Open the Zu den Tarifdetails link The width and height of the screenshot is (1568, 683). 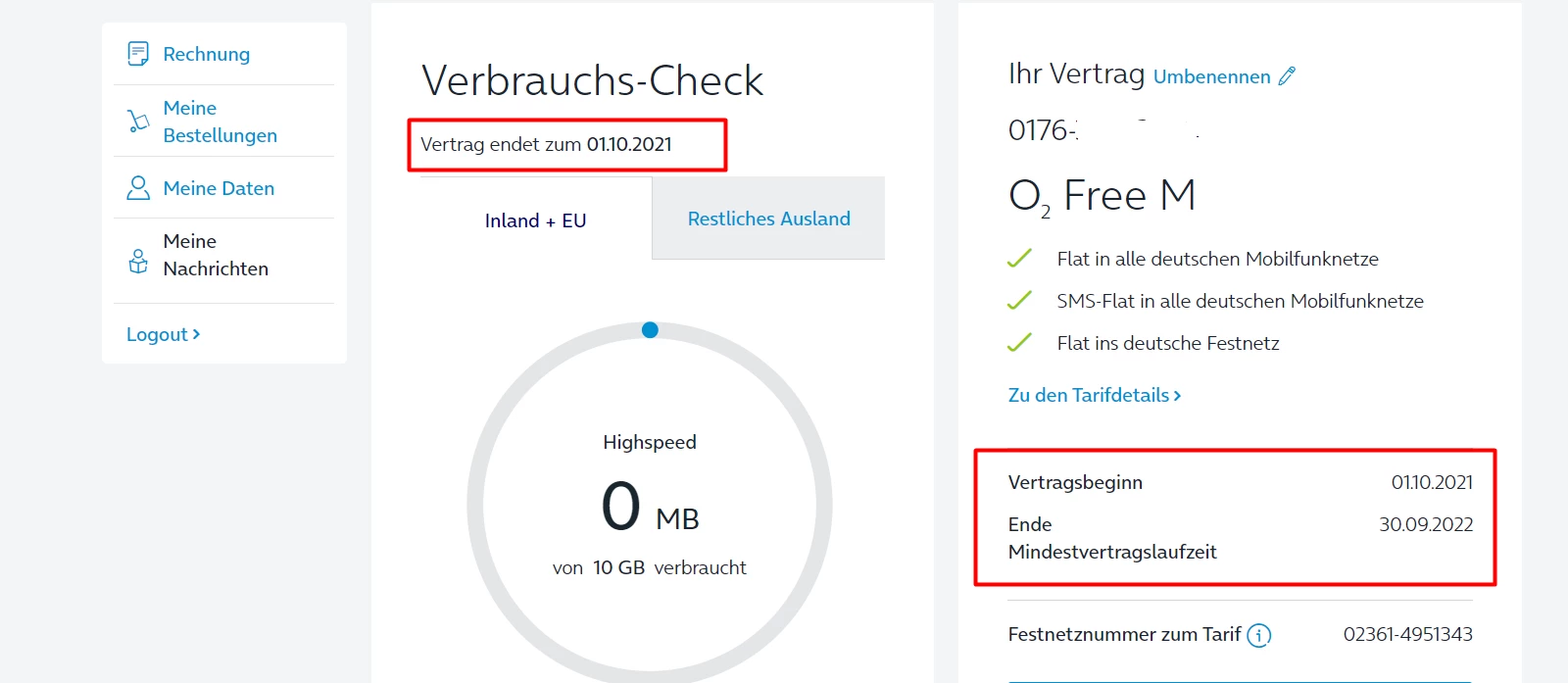coord(1088,395)
